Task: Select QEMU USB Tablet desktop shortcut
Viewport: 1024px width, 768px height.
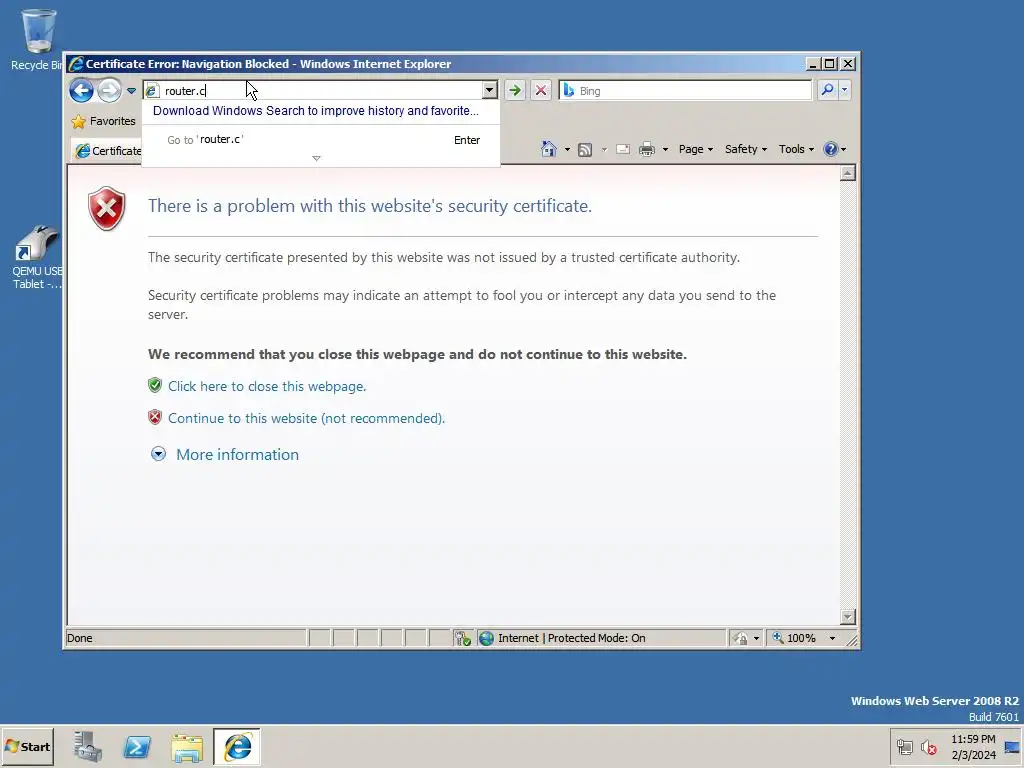Action: click(x=37, y=257)
